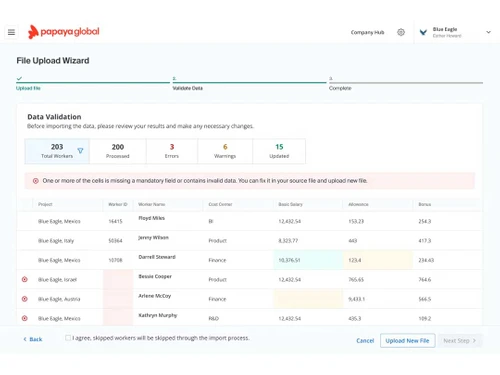Click the Cancel link
The image size is (500, 375).
click(365, 341)
